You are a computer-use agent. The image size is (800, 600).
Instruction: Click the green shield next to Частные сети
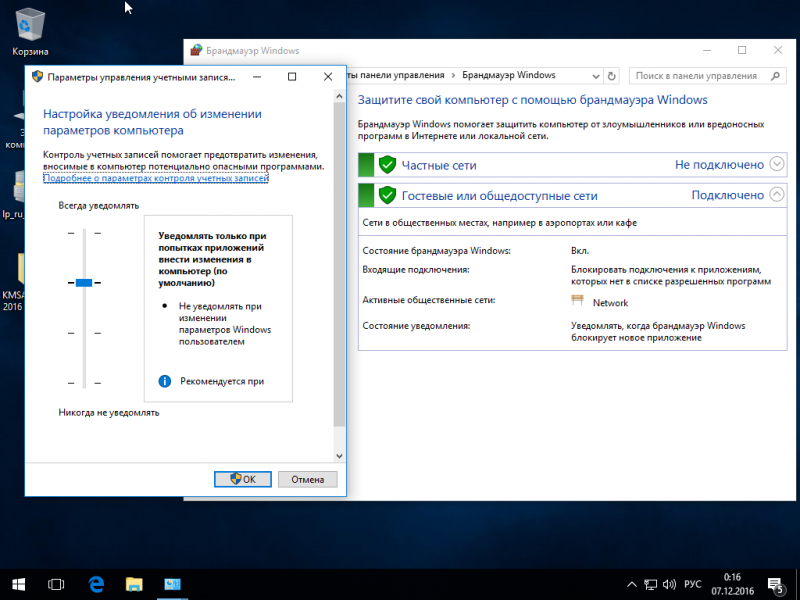pos(387,165)
